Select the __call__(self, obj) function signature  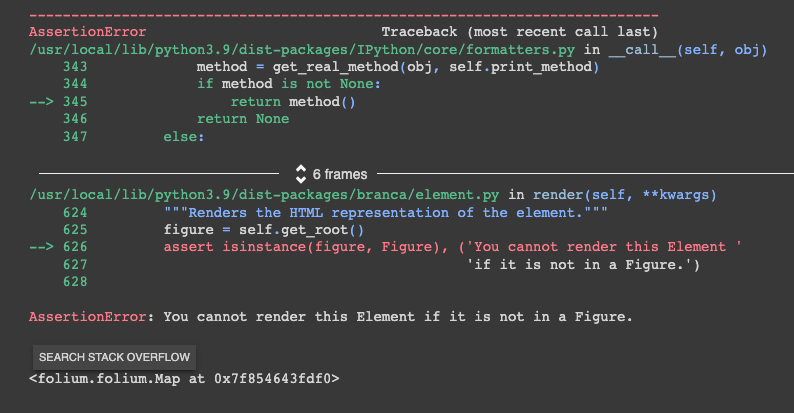[688, 50]
